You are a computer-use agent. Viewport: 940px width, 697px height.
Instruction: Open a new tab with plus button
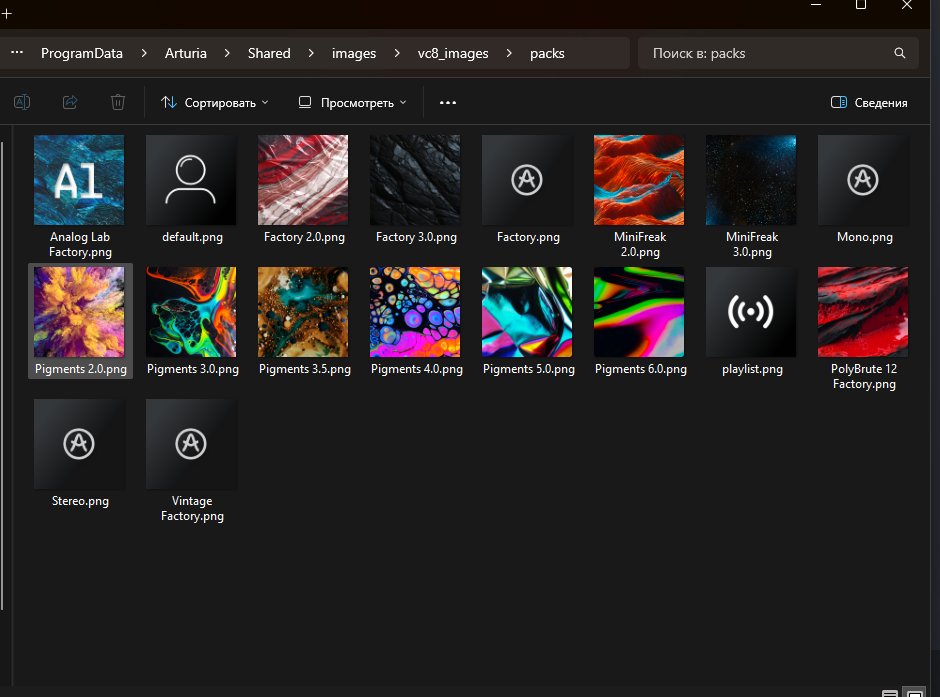click(x=7, y=13)
